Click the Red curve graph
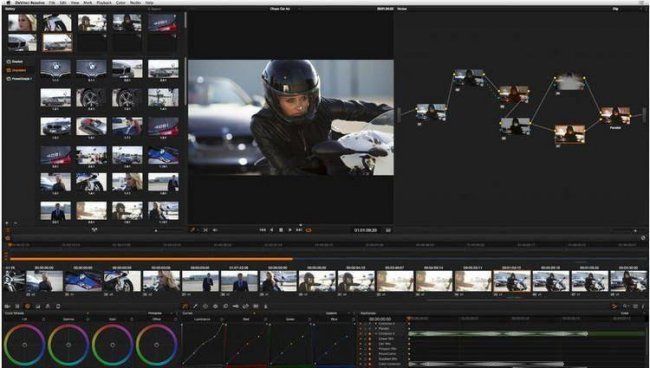Screen dimensions: 650x368 (x=247, y=345)
